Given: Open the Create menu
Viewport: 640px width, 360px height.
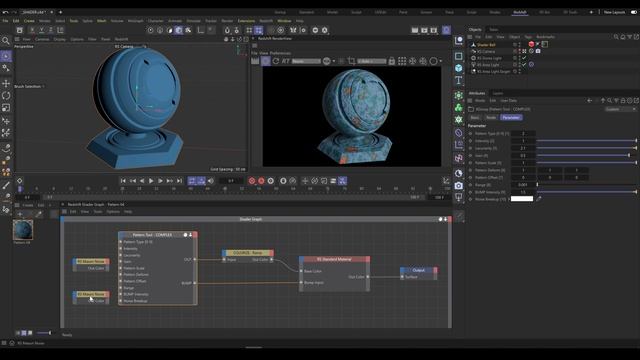Looking at the screenshot, I should coord(29,21).
